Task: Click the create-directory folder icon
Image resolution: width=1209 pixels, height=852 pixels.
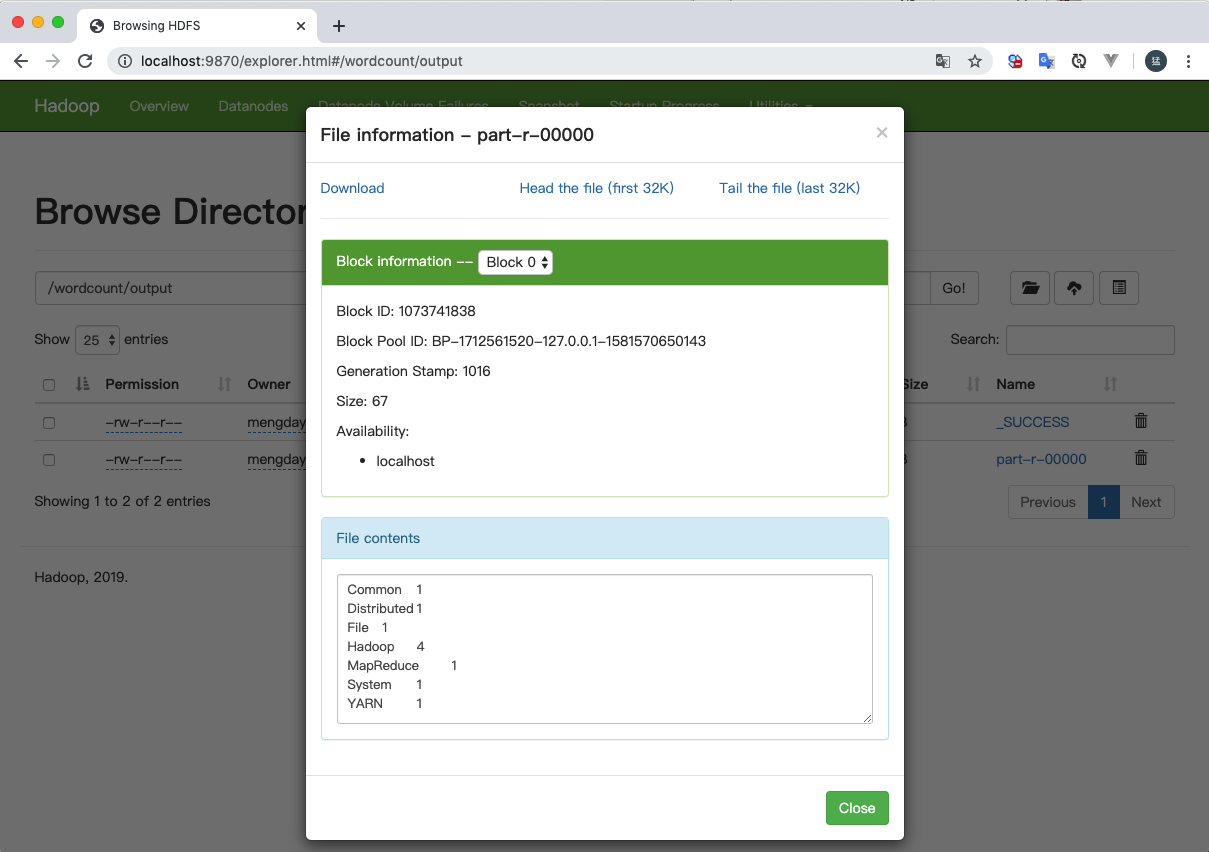Action: point(1030,288)
